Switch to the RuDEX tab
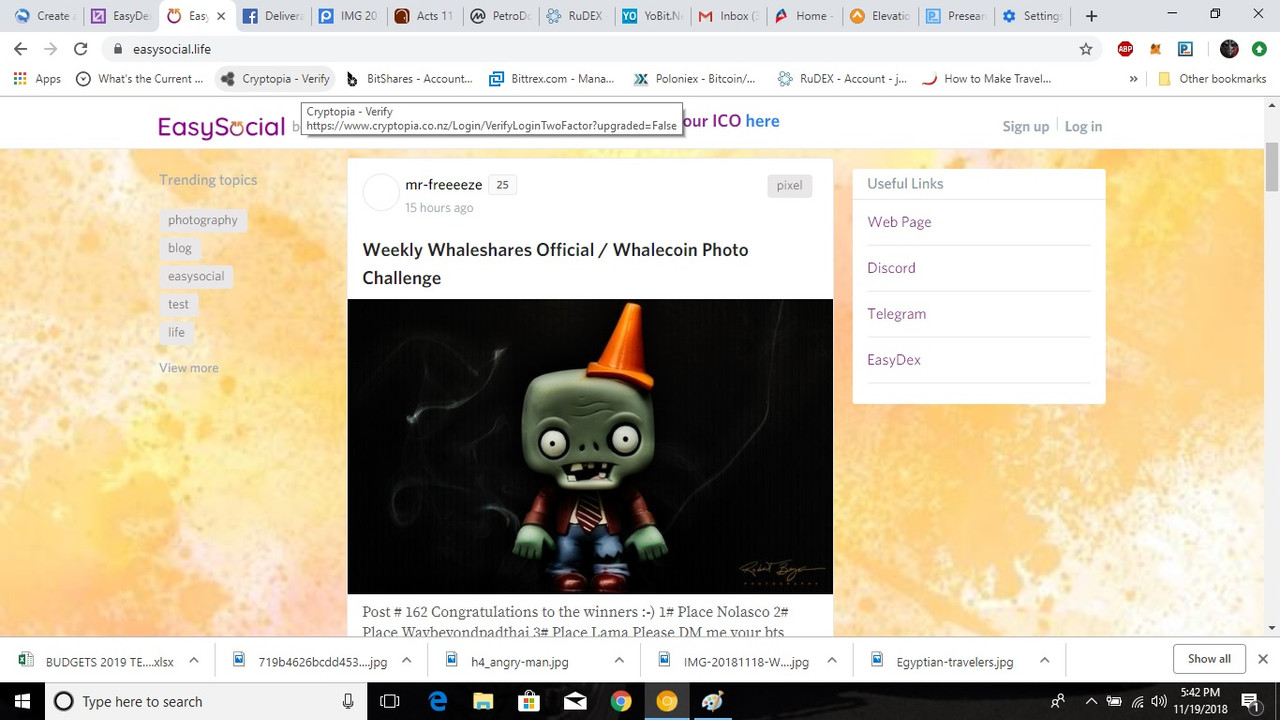Screen dimensions: 1280x720 point(575,16)
